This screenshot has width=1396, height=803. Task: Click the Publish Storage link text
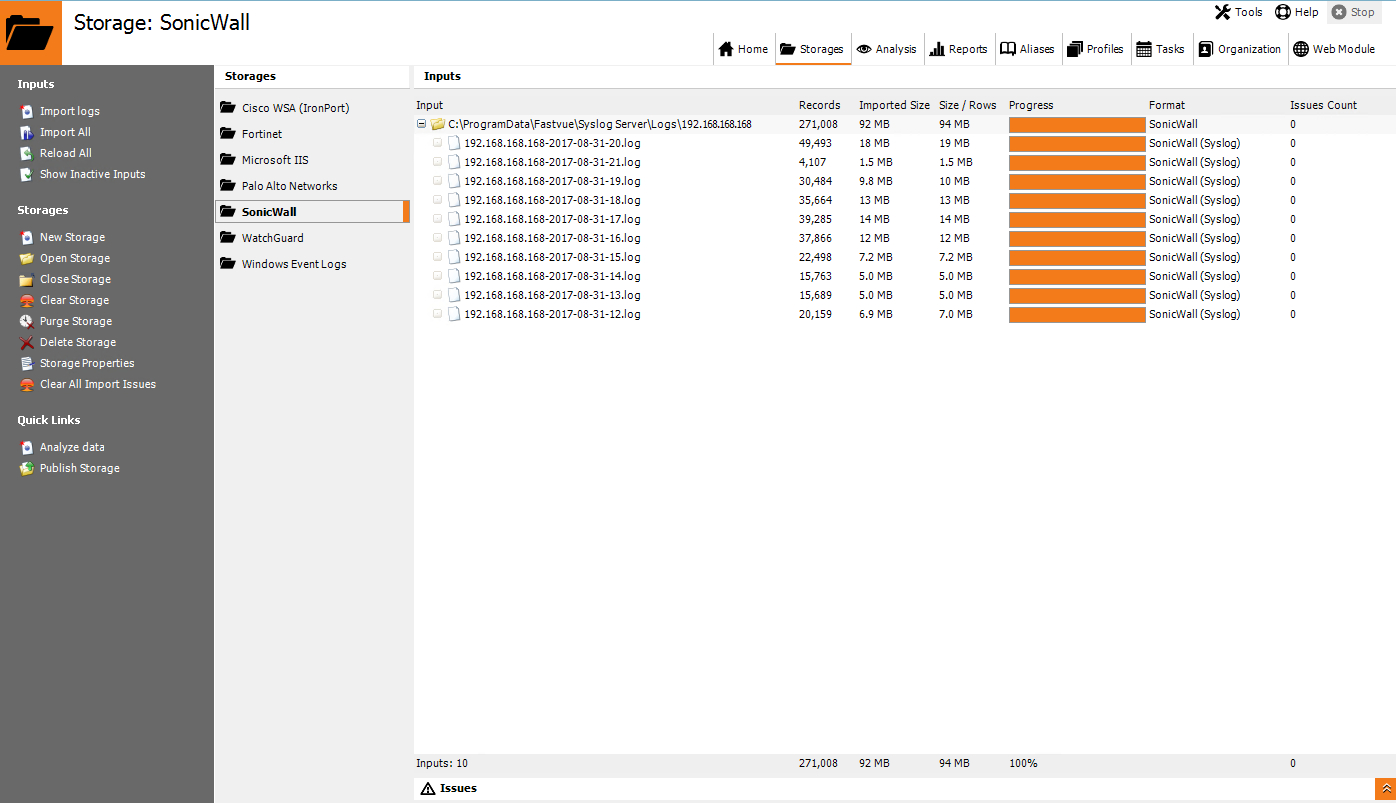[x=80, y=468]
